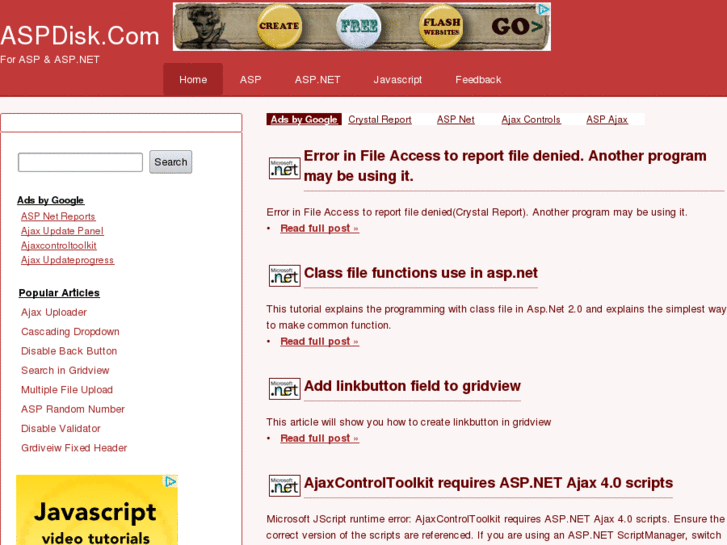Click the .net icon beside Add linkbutton post

(285, 389)
